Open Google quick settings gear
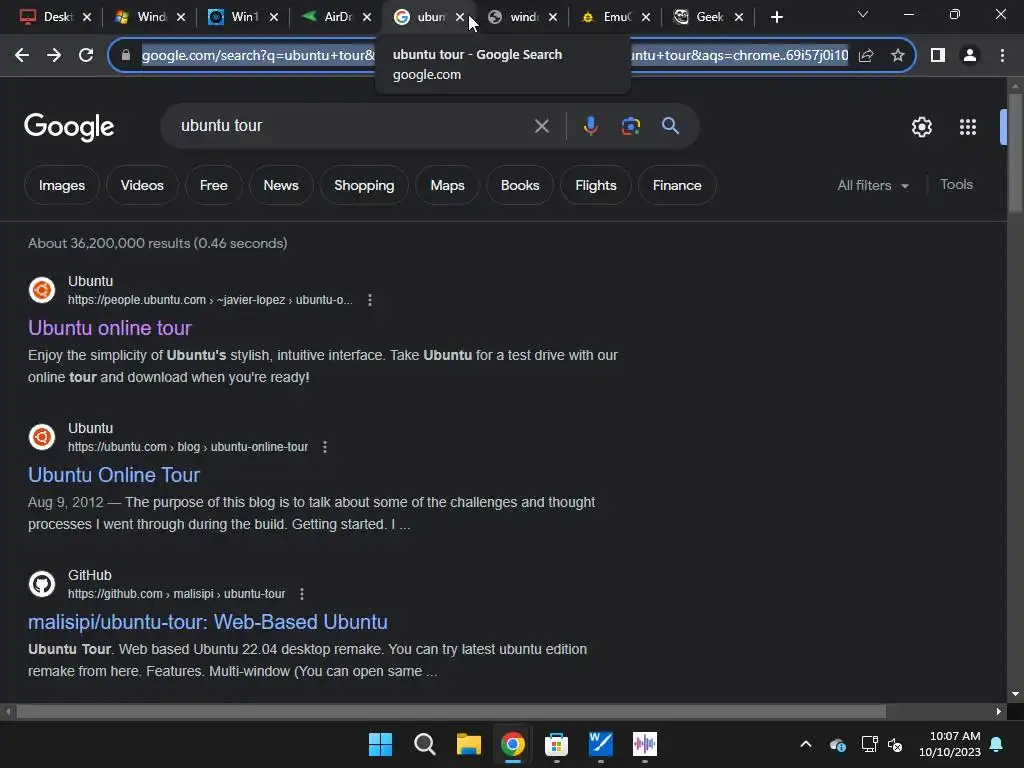The width and height of the screenshot is (1024, 768). [x=921, y=127]
